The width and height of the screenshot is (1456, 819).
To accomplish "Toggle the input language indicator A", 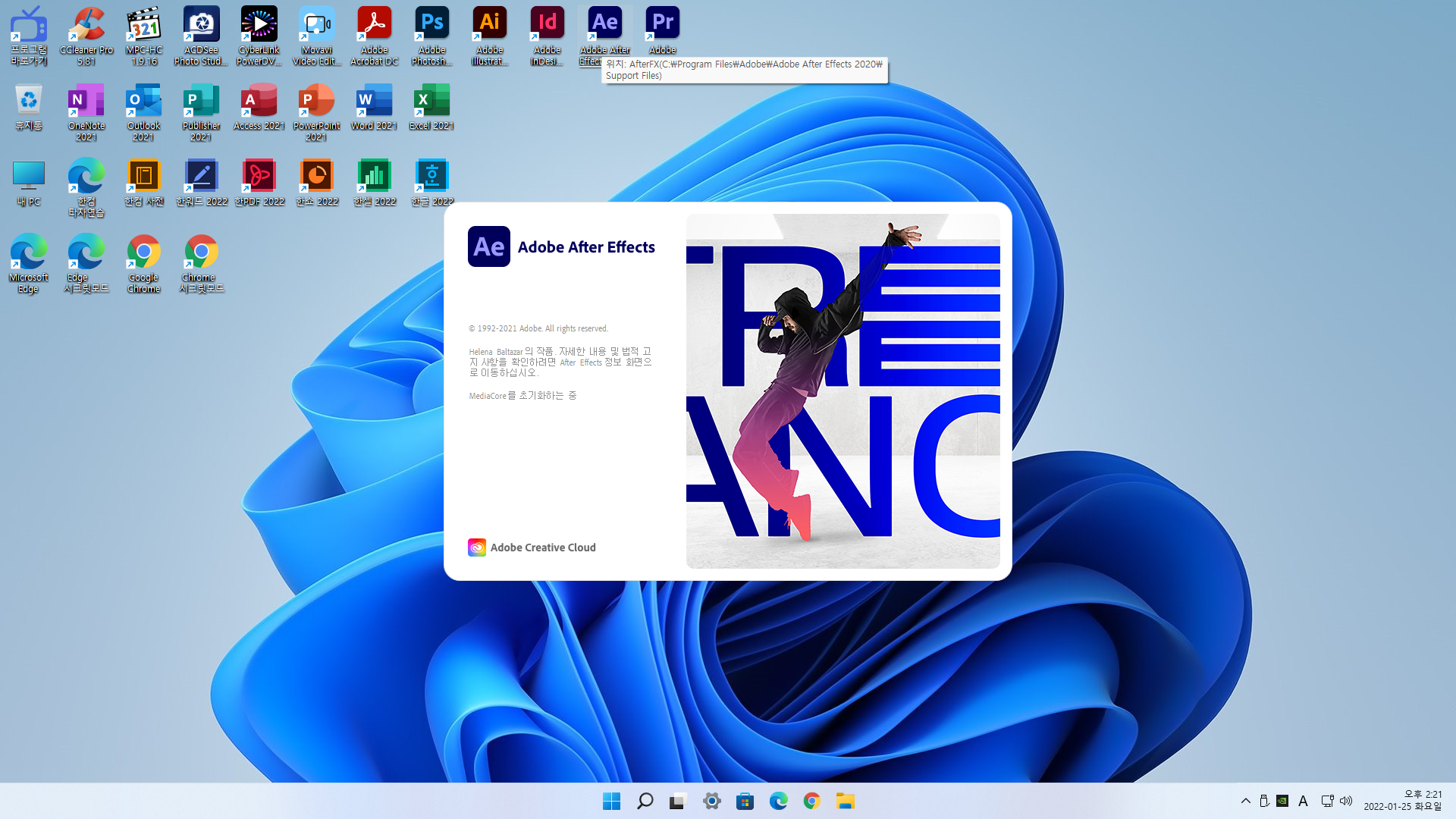I will [x=1303, y=801].
